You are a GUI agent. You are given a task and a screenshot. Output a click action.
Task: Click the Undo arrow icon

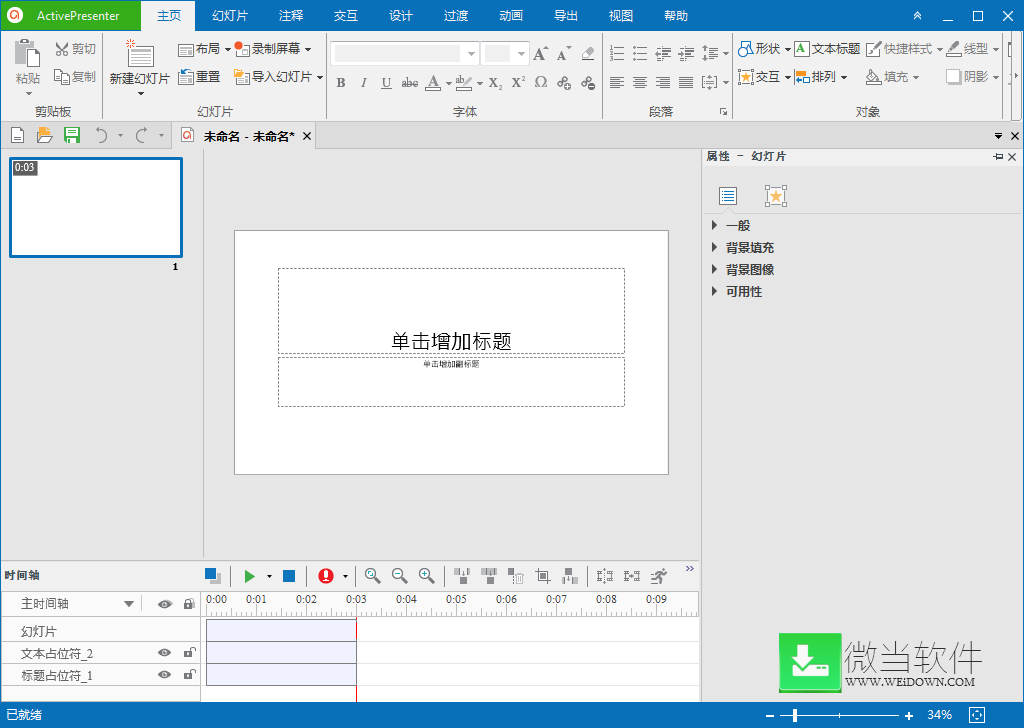pos(101,135)
